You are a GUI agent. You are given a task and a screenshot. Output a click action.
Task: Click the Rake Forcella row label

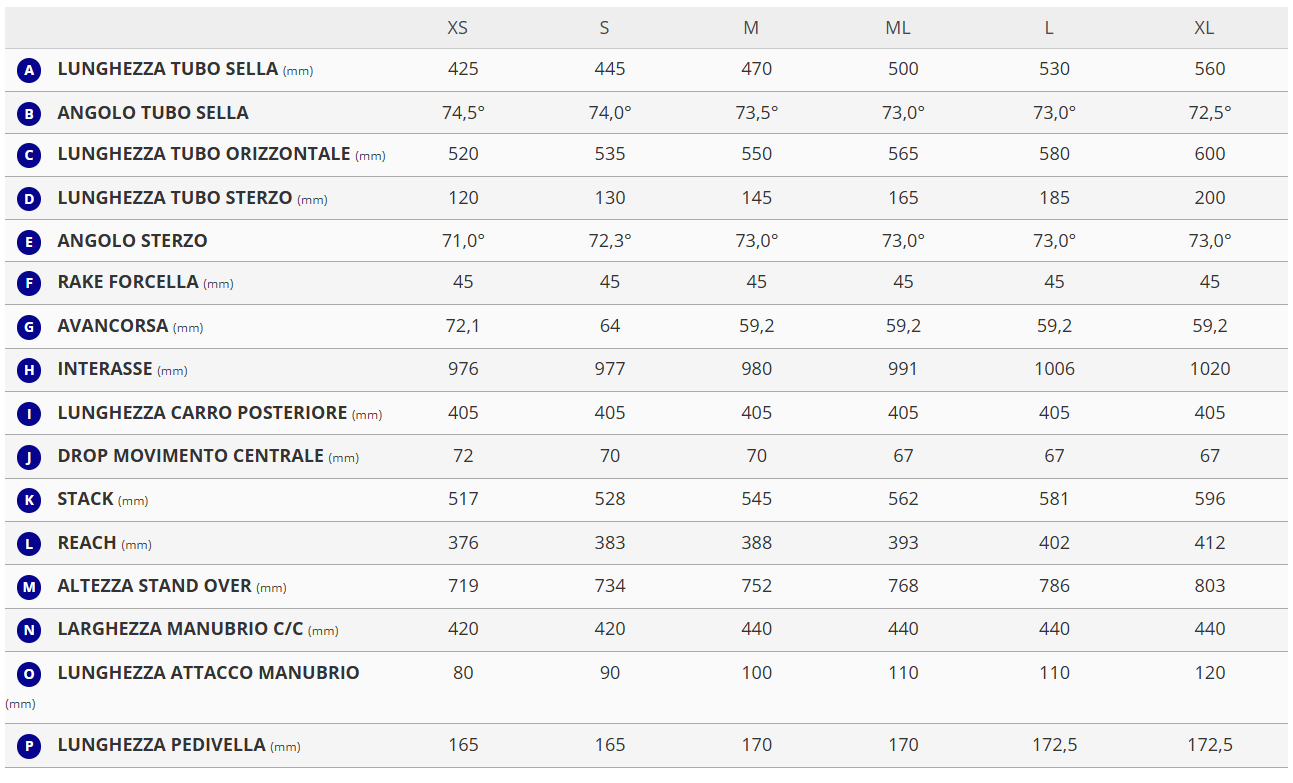(128, 282)
